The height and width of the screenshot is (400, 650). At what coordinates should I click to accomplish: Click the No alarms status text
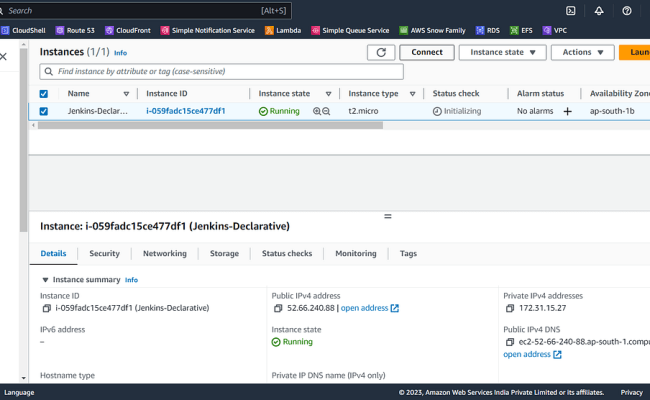click(535, 111)
